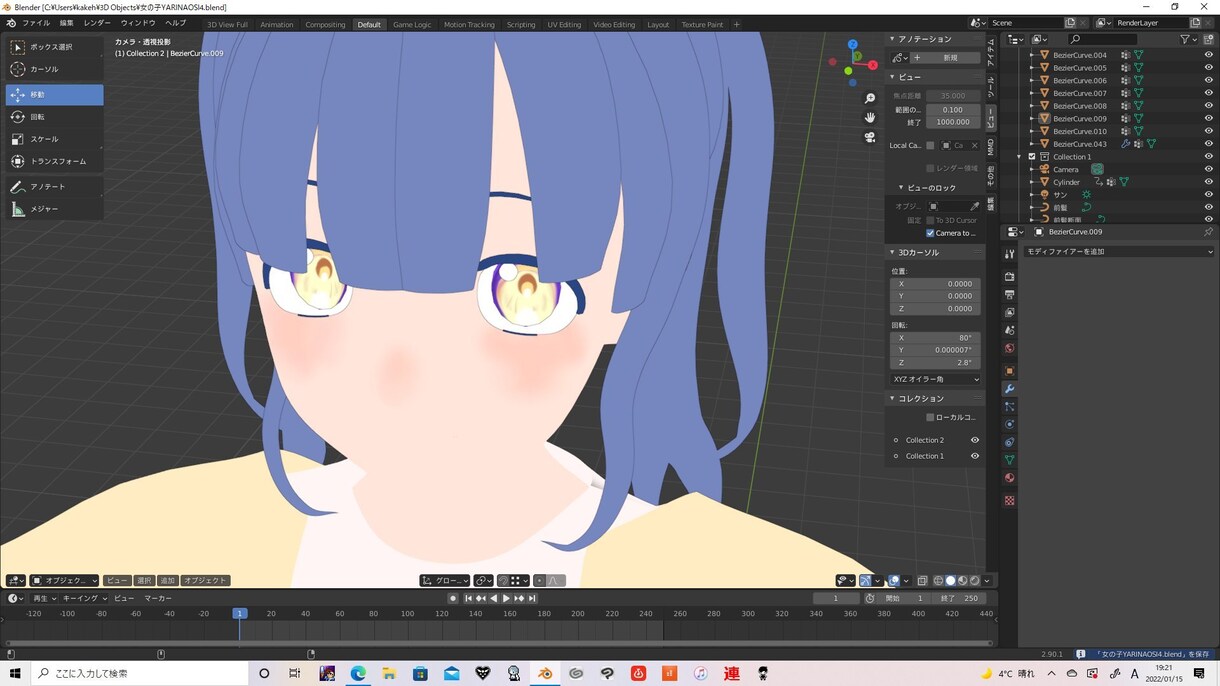
Task: Click the camera view toggle icon in viewport
Action: [x=870, y=137]
